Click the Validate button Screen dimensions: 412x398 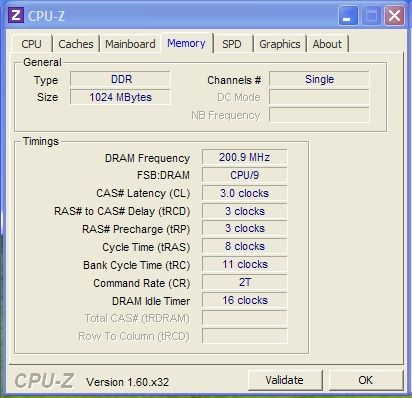point(285,380)
